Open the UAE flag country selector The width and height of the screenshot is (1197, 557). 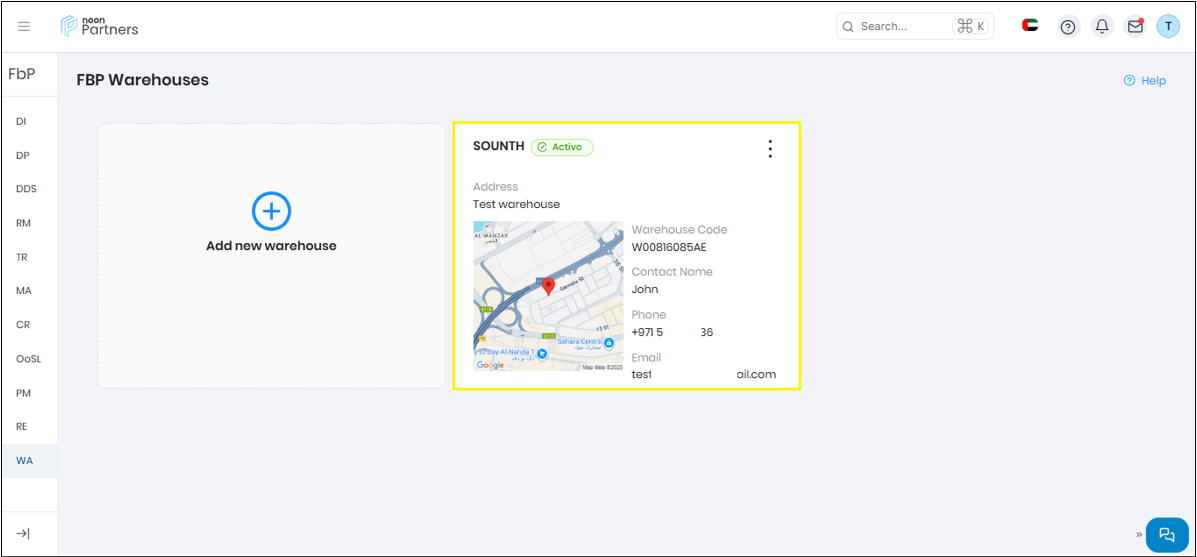[1030, 26]
